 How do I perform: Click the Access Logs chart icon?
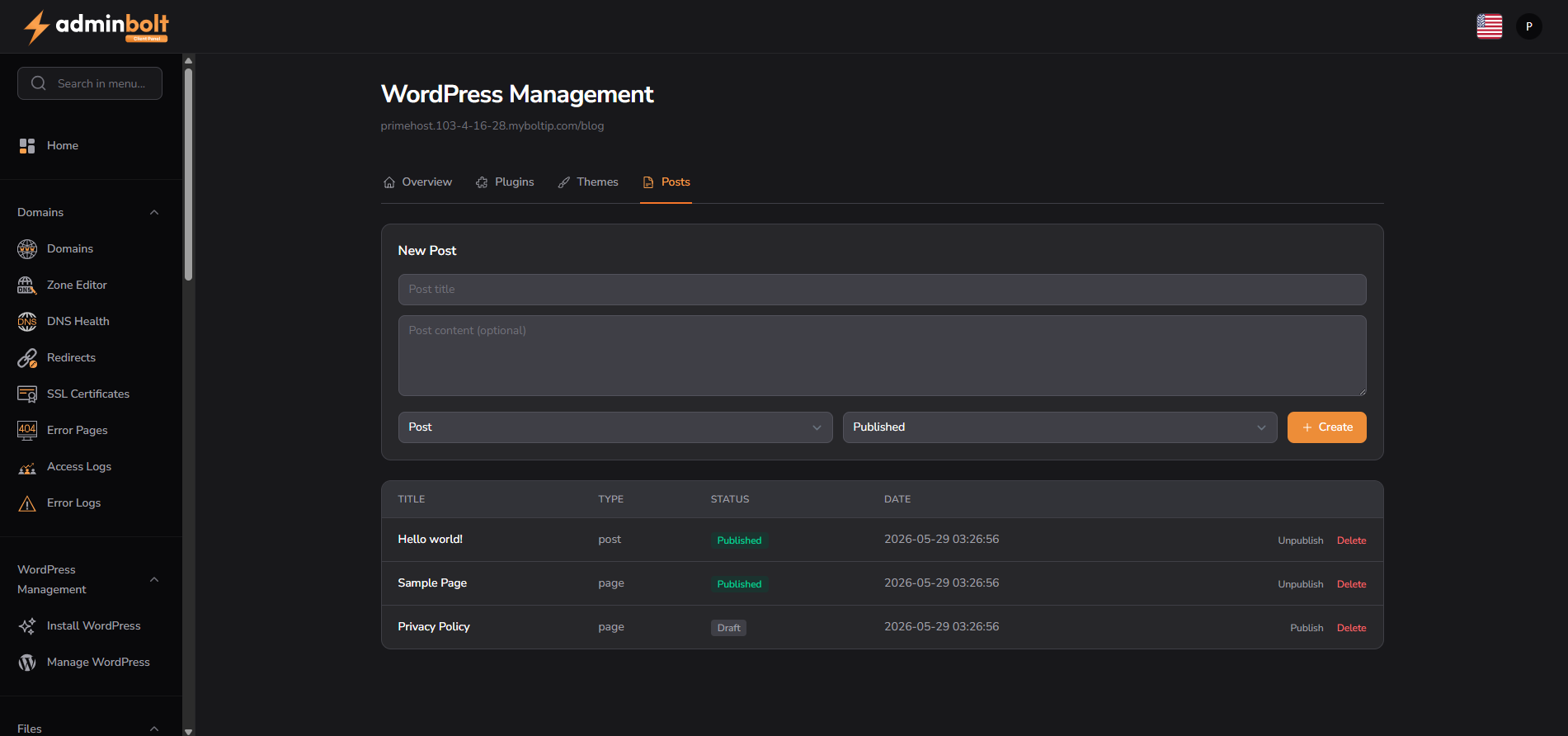click(27, 467)
